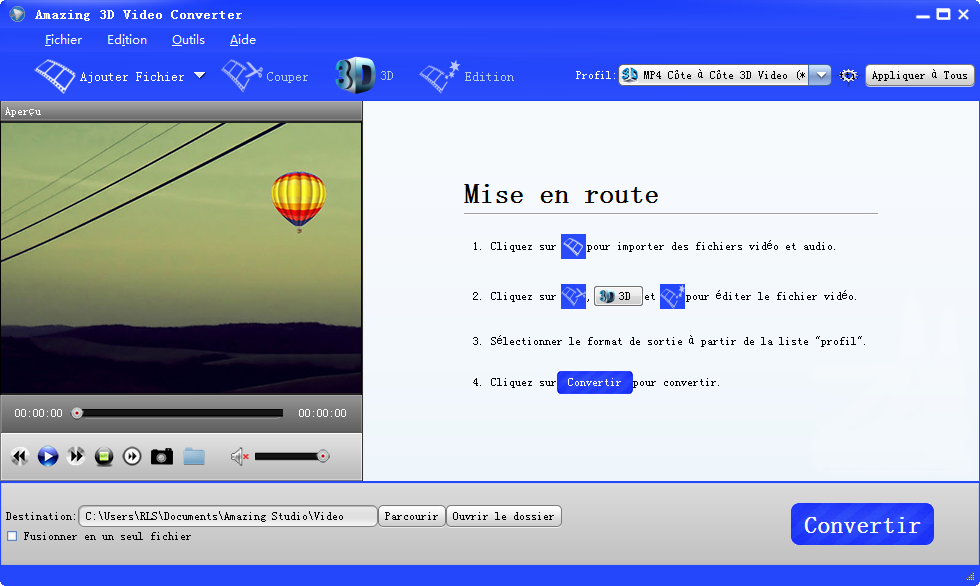Viewport: 980px width, 586px height.
Task: Click the Aperçu panel header
Action: pyautogui.click(x=181, y=111)
